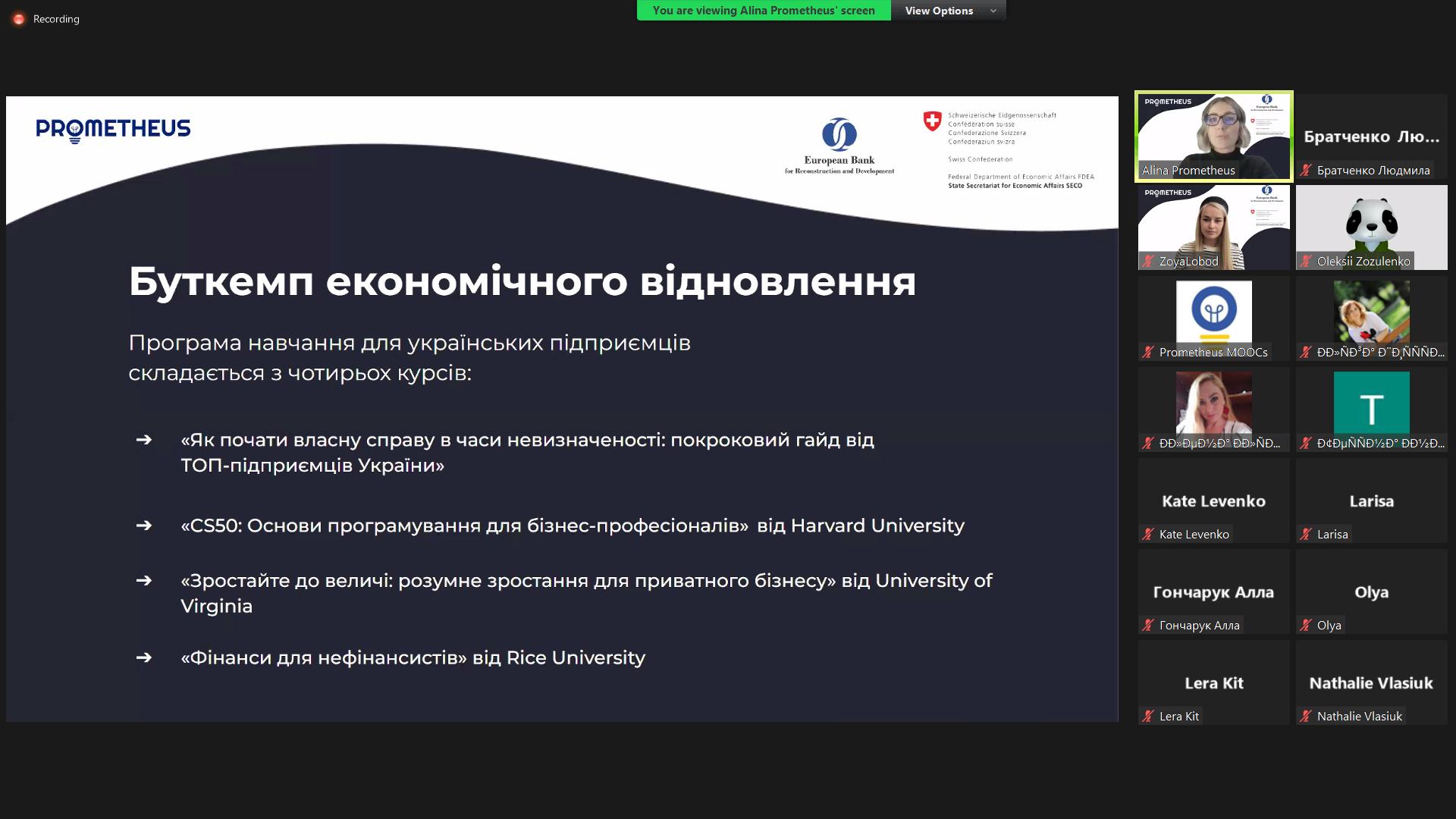Click muted mic icon next to Nathalie Vlasiuk
Image resolution: width=1456 pixels, height=819 pixels.
tap(1306, 717)
